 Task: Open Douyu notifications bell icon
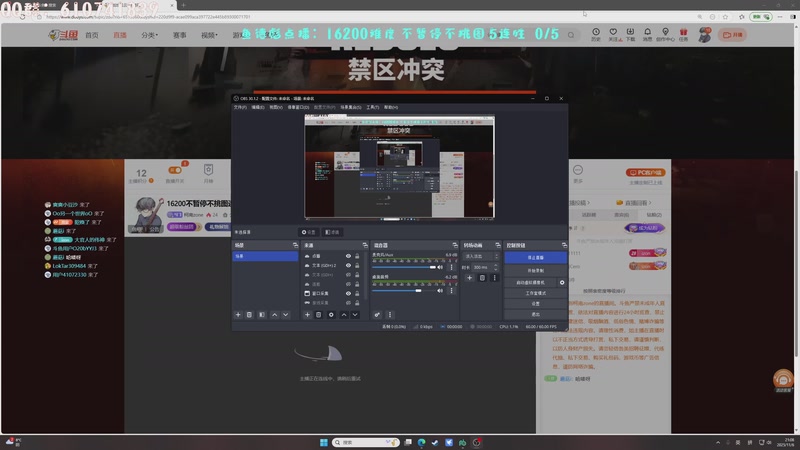point(647,34)
